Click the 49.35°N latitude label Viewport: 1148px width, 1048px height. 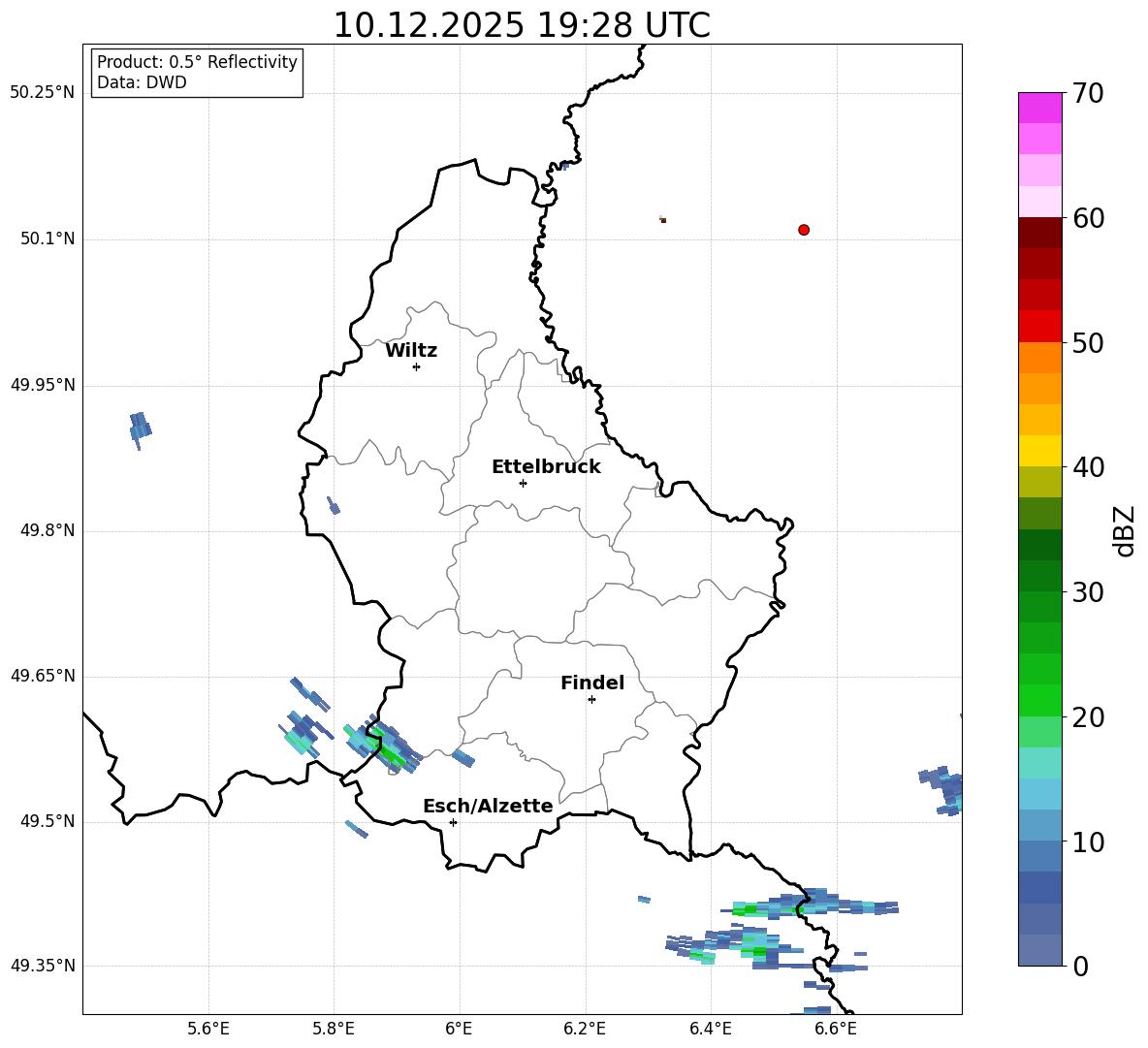(x=43, y=966)
